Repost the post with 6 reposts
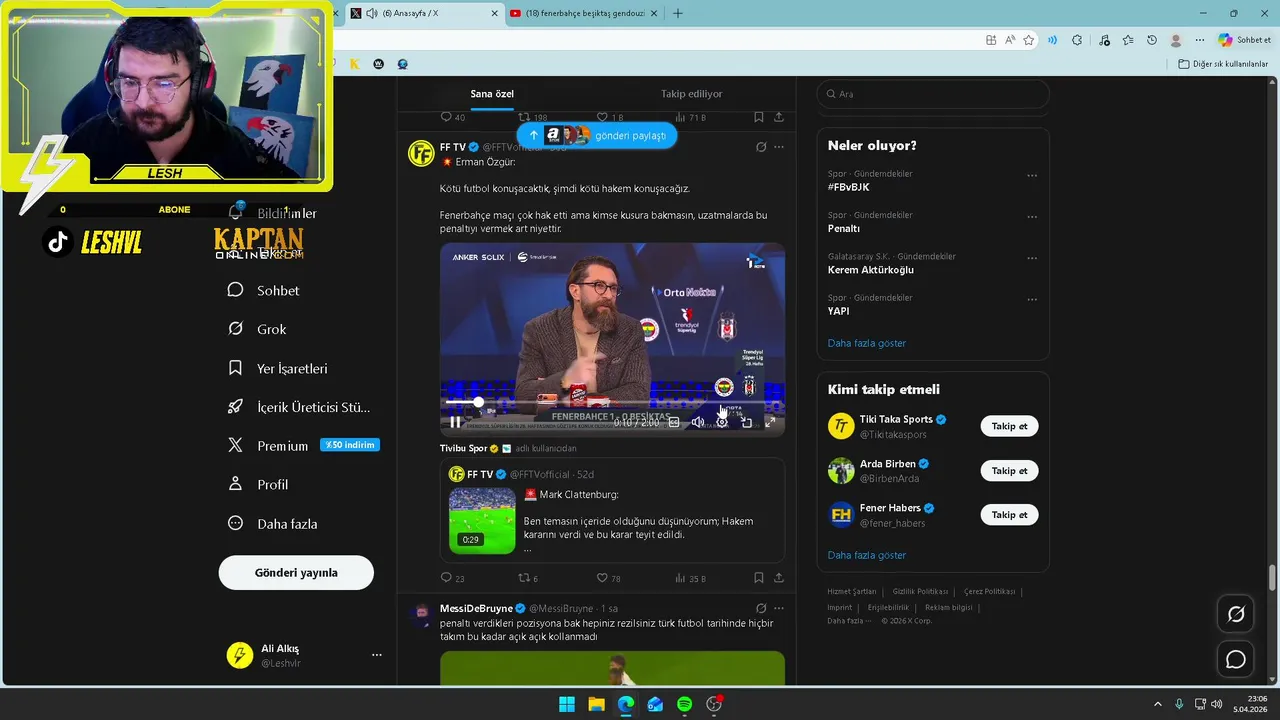This screenshot has height=720, width=1280. click(528, 578)
